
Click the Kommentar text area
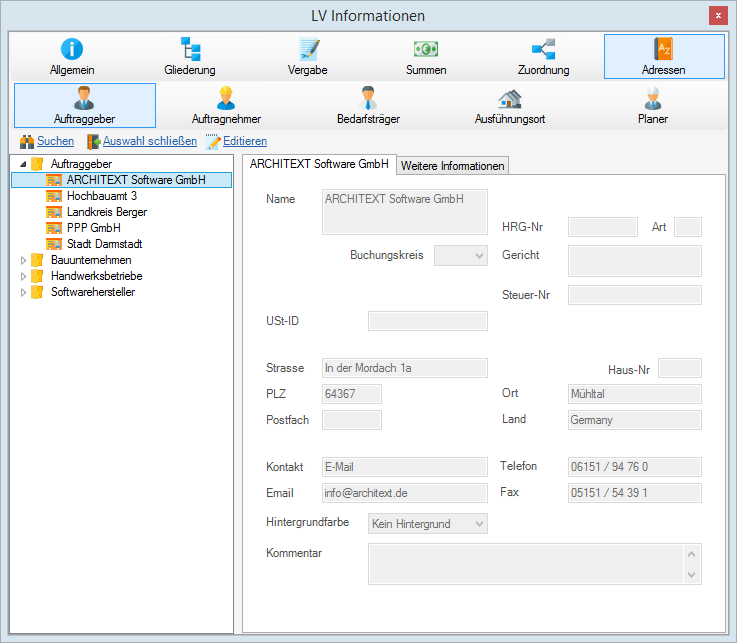526,564
